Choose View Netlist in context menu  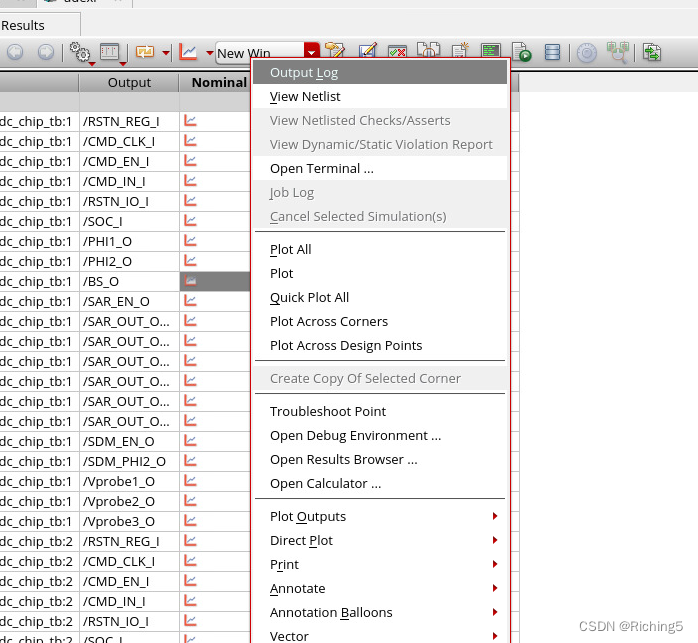coord(380,96)
